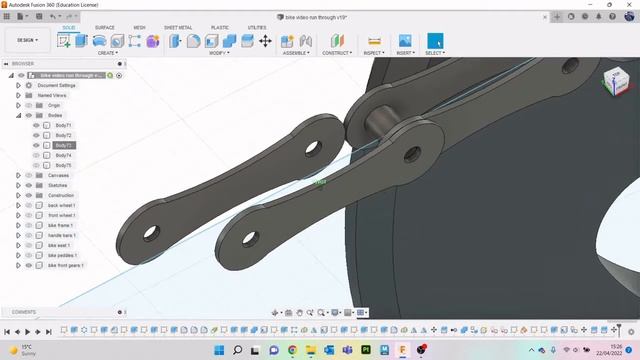Show Body74 using its eye icon
This screenshot has height=360, width=640.
(x=36, y=155)
